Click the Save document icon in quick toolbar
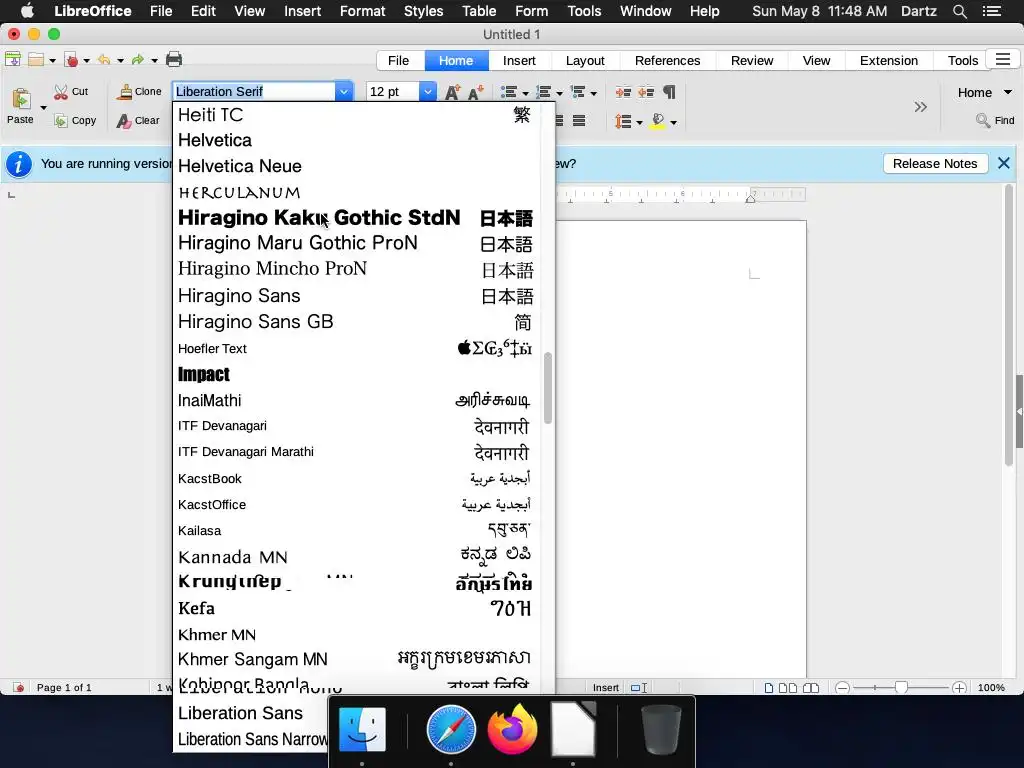This screenshot has width=1024, height=768. [12, 60]
